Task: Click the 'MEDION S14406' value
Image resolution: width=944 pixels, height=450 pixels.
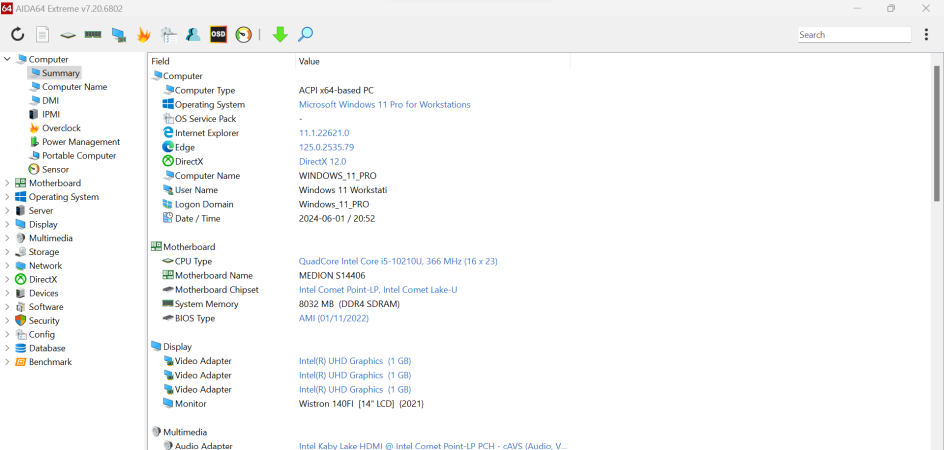Action: (332, 276)
